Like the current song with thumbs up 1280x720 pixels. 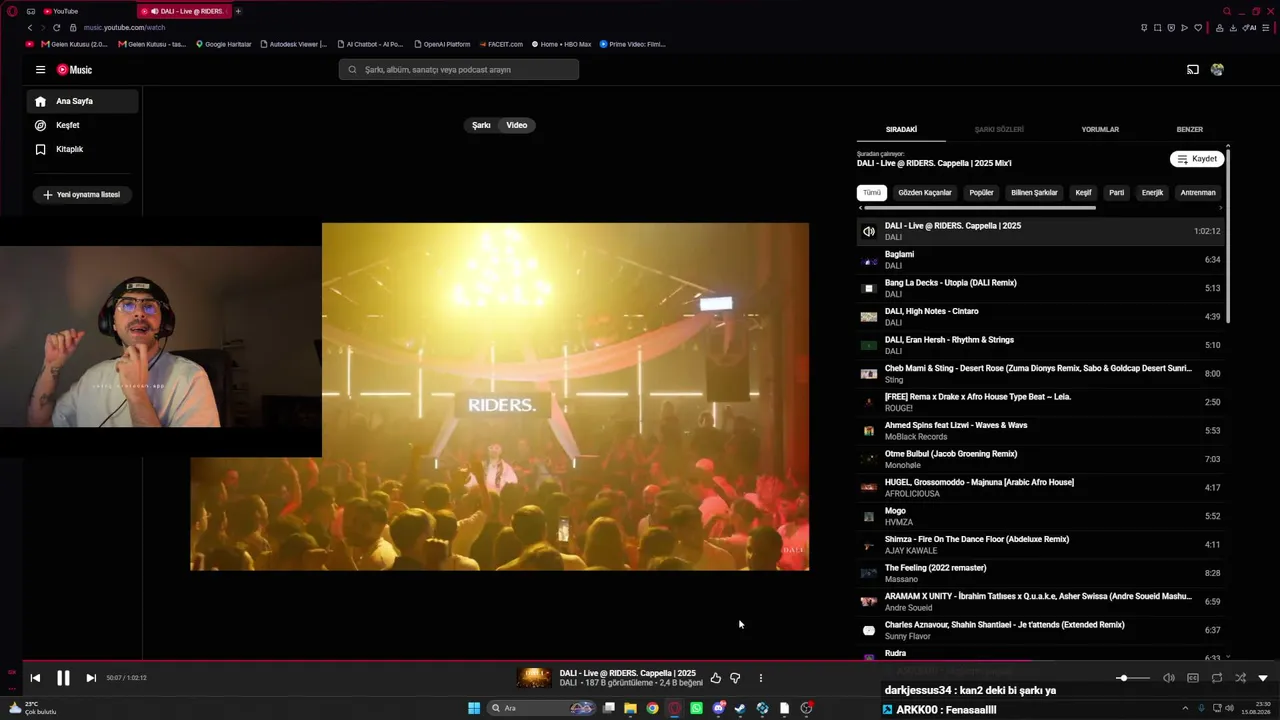715,678
